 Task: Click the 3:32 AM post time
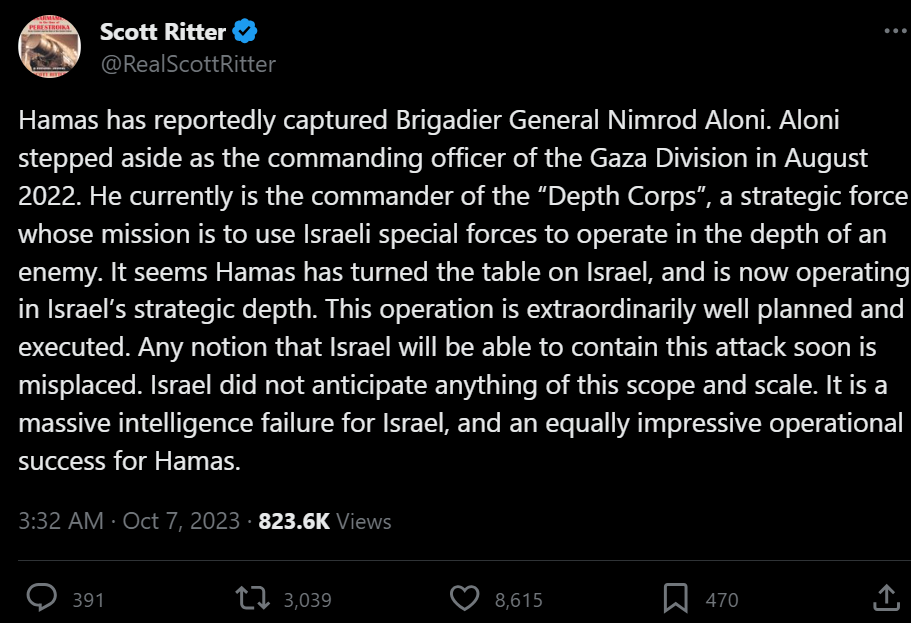coord(62,521)
